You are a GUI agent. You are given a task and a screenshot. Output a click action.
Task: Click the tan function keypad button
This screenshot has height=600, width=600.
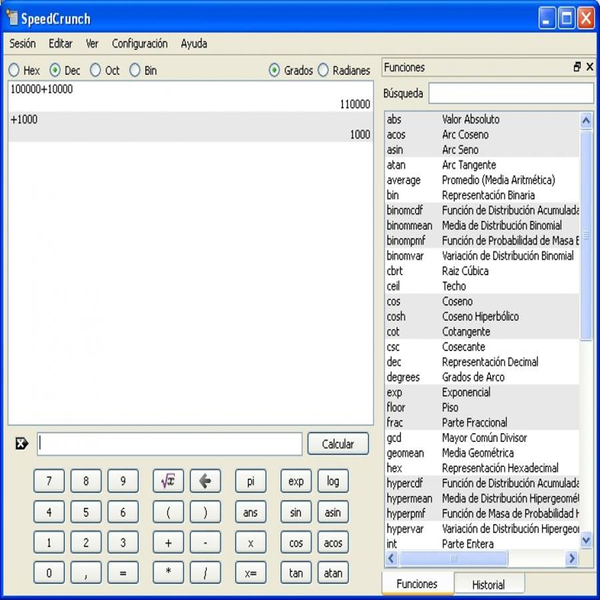[x=296, y=573]
